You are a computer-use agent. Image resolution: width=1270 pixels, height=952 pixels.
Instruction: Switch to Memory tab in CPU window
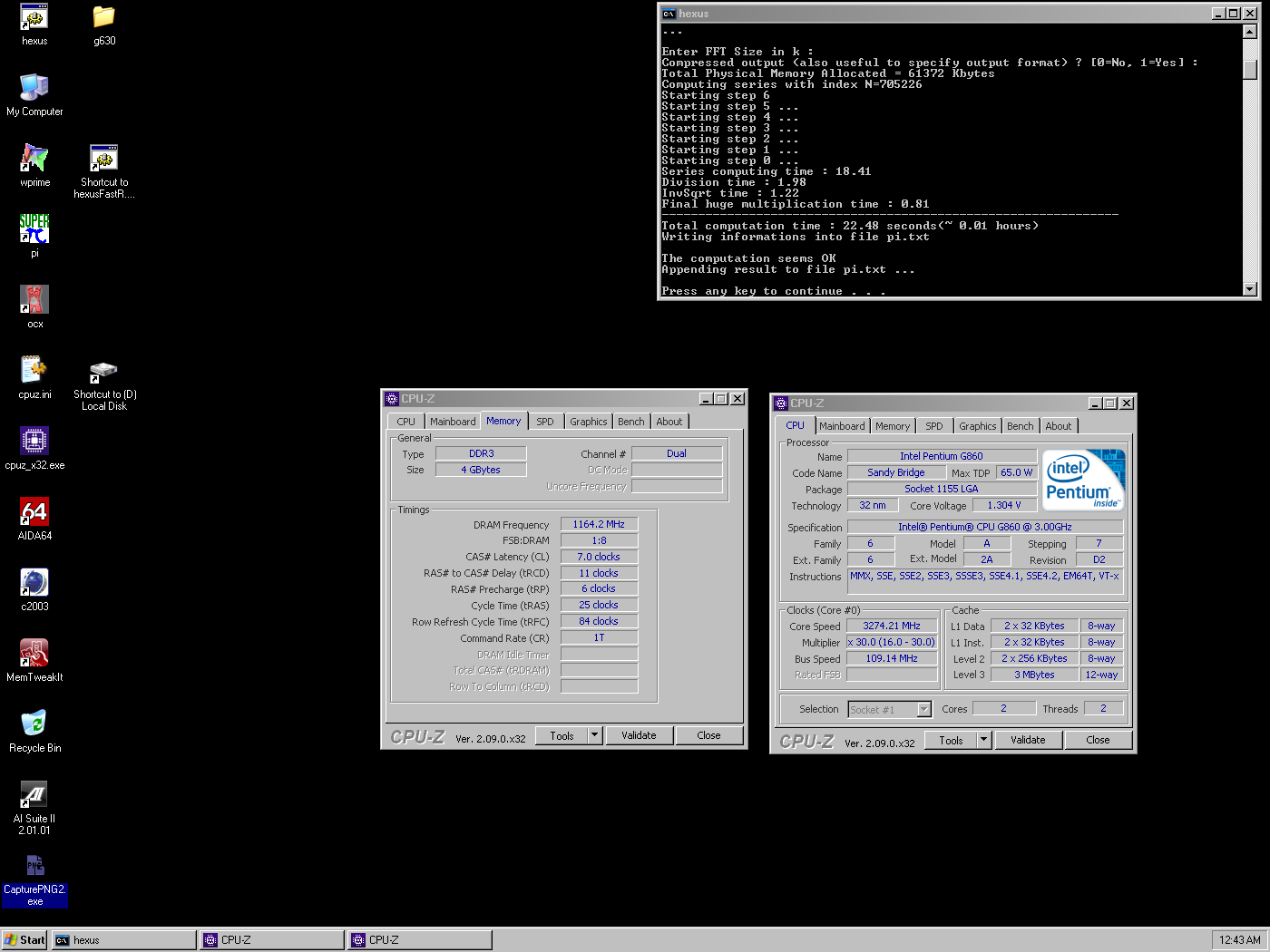click(x=893, y=426)
